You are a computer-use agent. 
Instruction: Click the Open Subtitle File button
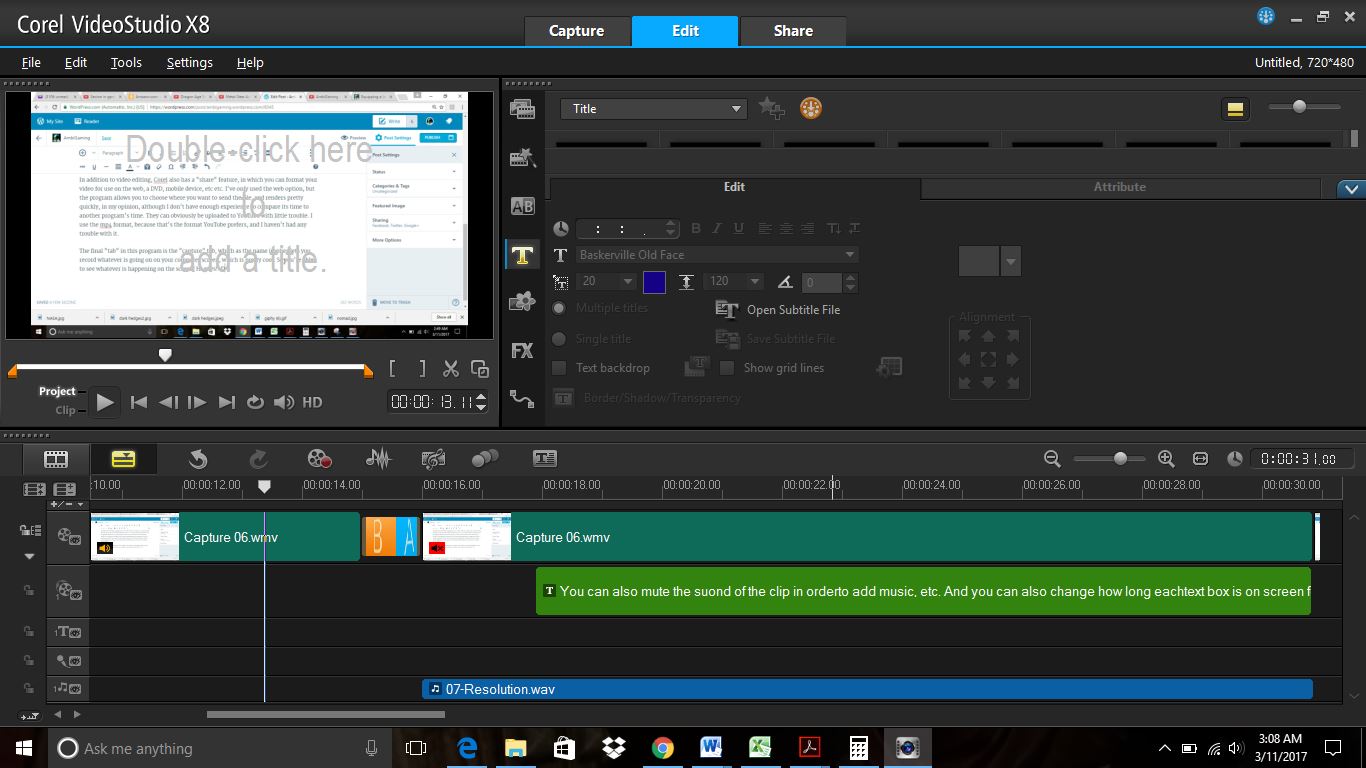[780, 309]
